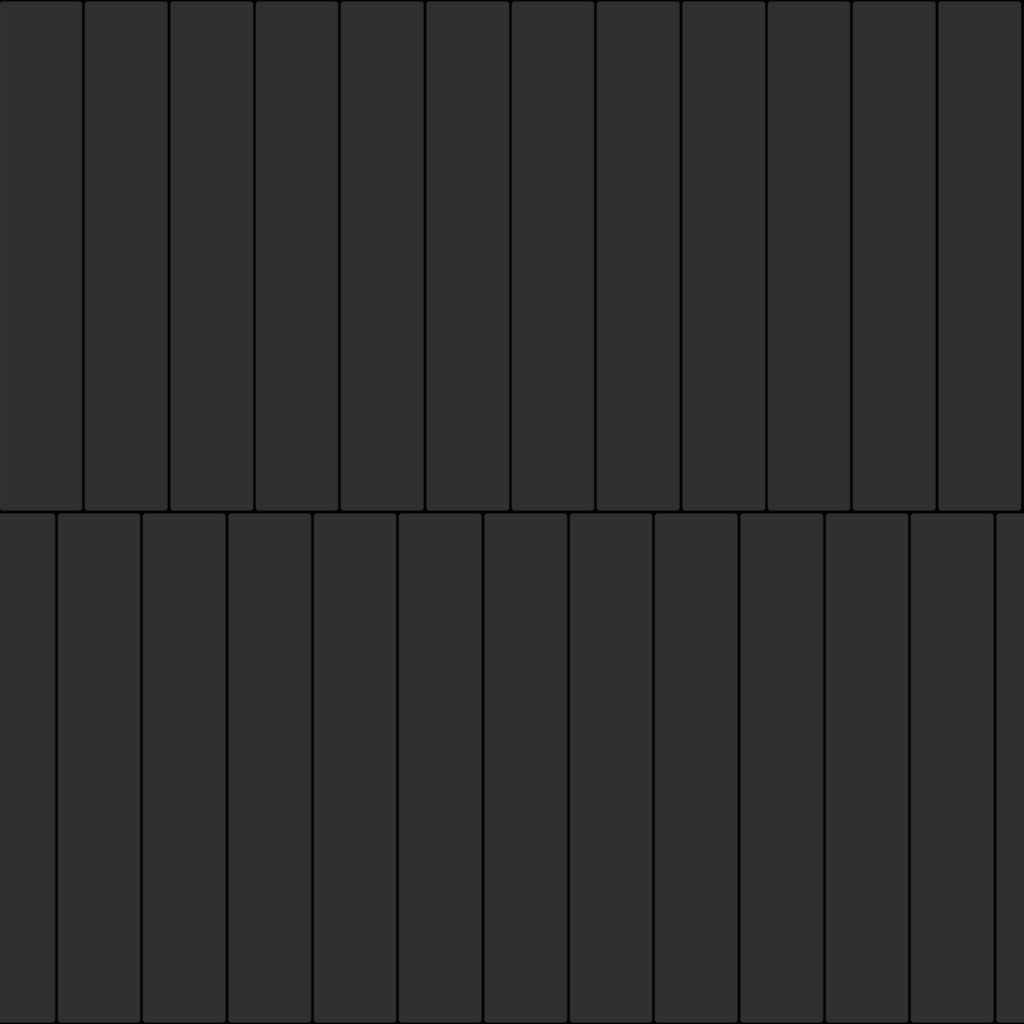The image size is (1024, 1024).
Task: Pick the fifth full-width tile in the bottom row
Action: (x=440, y=768)
